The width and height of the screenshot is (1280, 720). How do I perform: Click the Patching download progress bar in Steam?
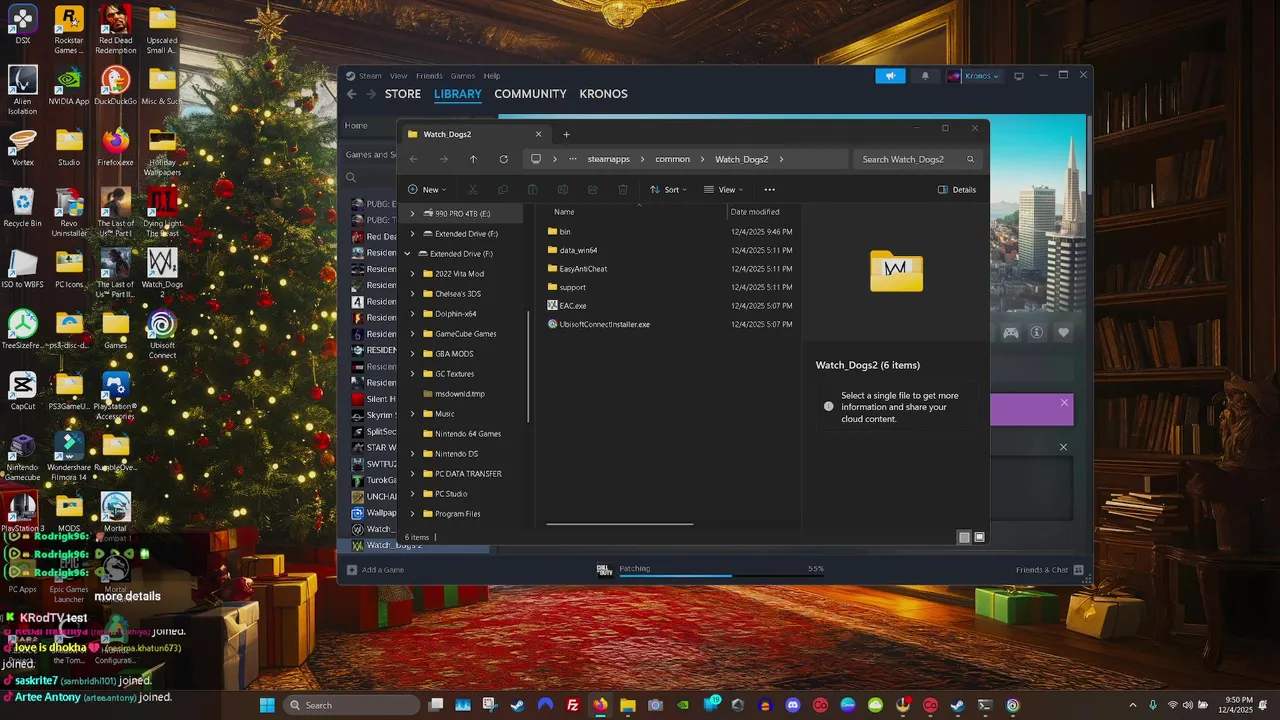click(x=721, y=575)
